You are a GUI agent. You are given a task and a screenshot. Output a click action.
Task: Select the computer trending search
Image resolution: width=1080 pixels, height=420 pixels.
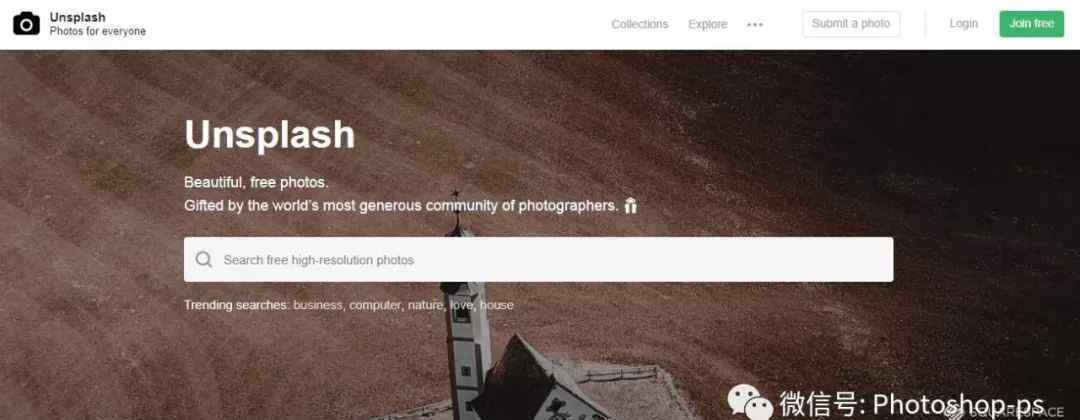[375, 305]
